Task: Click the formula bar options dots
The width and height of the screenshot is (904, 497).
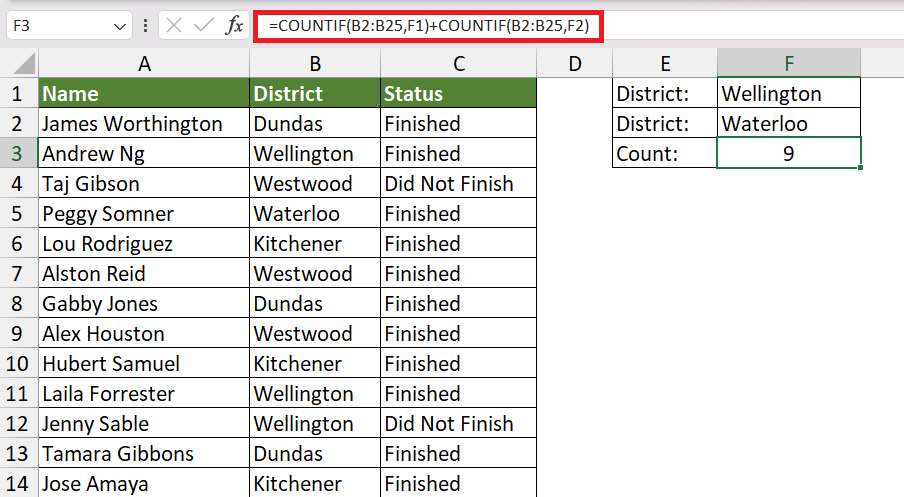Action: (145, 26)
